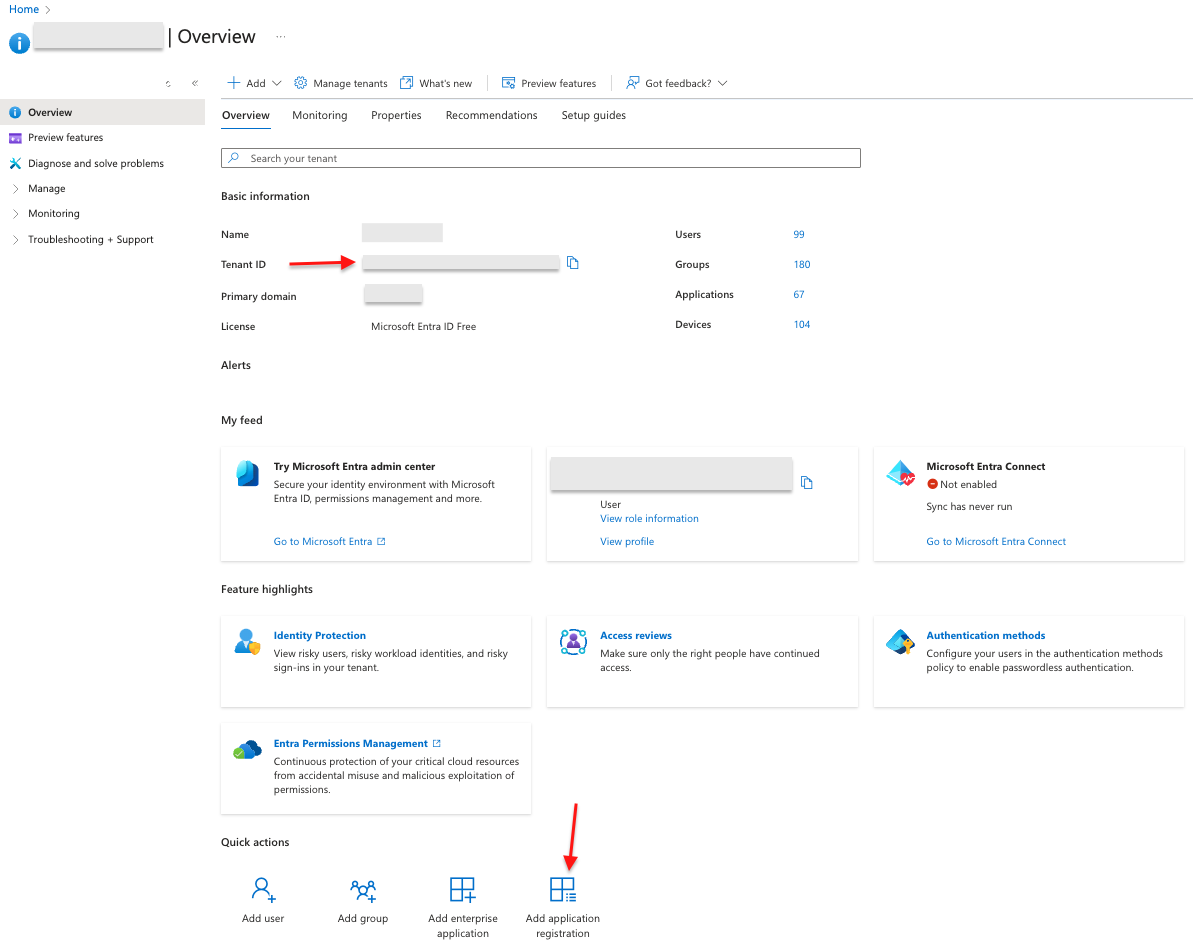Viewport: 1193px width, 948px height.
Task: Click the Add group quick action icon
Action: pos(363,889)
